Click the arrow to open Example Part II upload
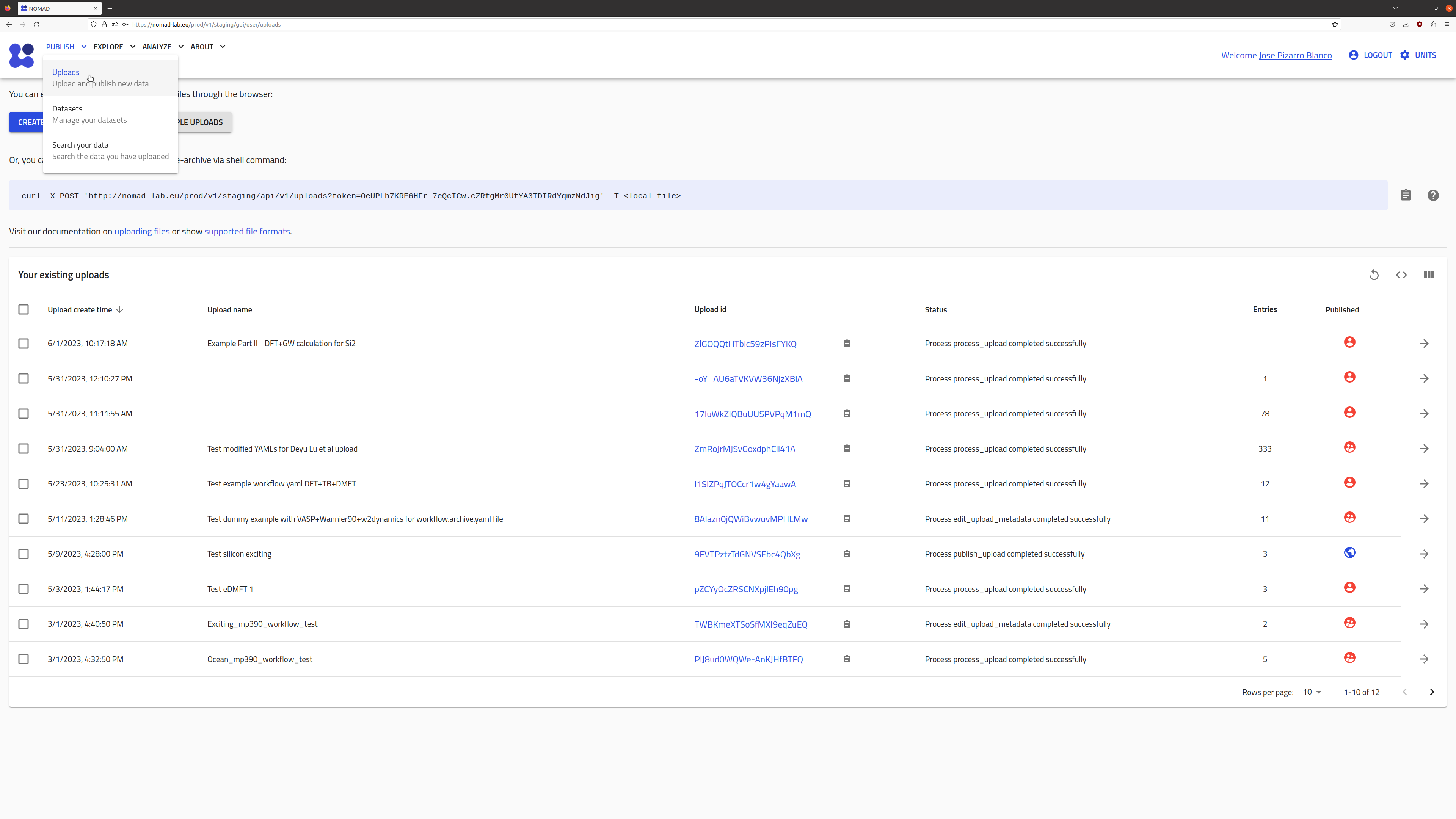 pyautogui.click(x=1424, y=343)
